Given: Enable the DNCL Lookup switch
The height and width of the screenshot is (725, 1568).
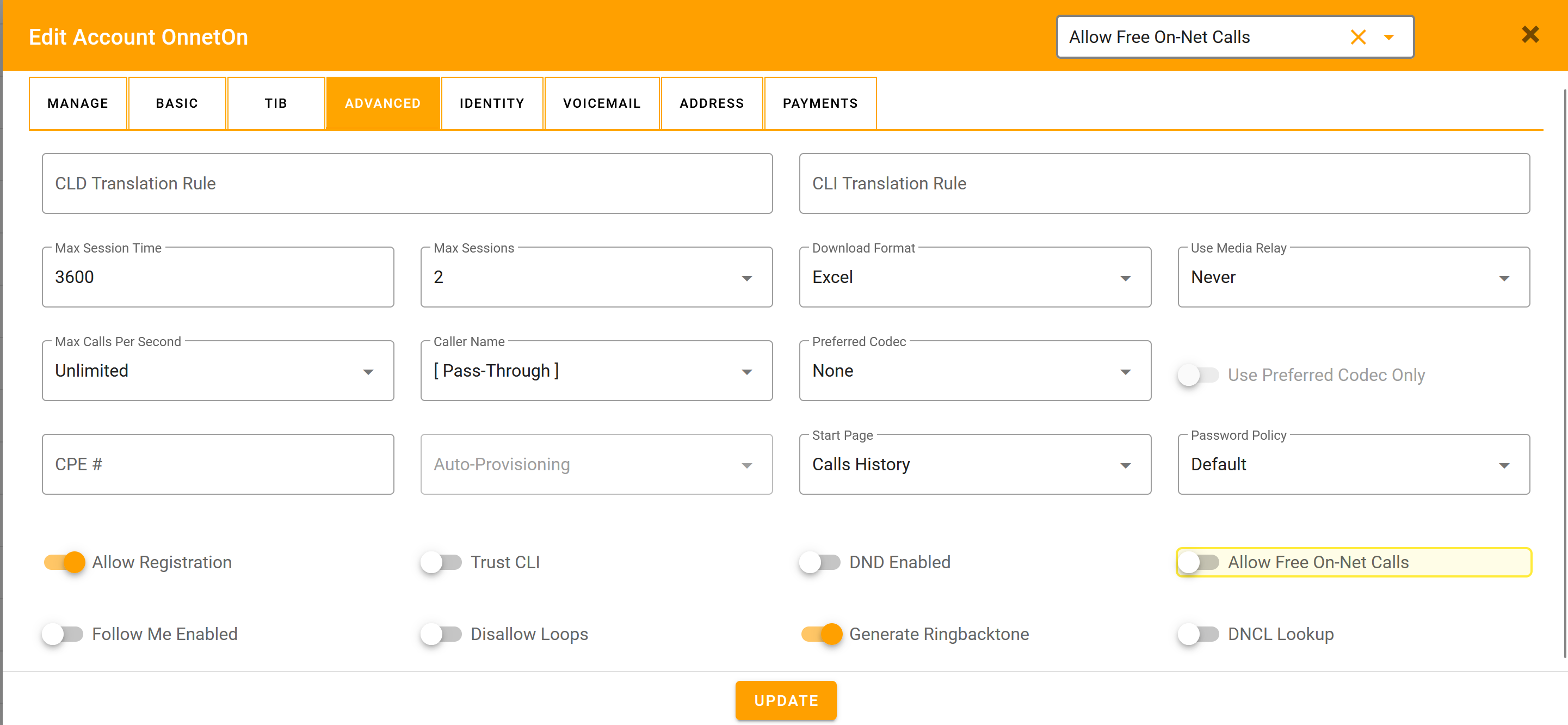Looking at the screenshot, I should (1198, 634).
